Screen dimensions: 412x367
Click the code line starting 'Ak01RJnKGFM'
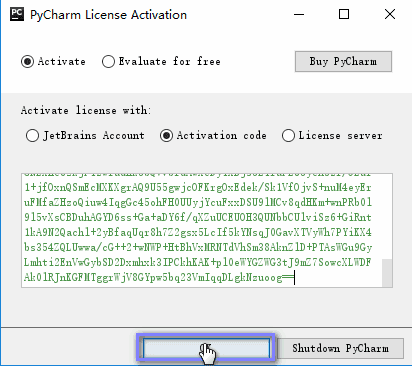(159, 277)
